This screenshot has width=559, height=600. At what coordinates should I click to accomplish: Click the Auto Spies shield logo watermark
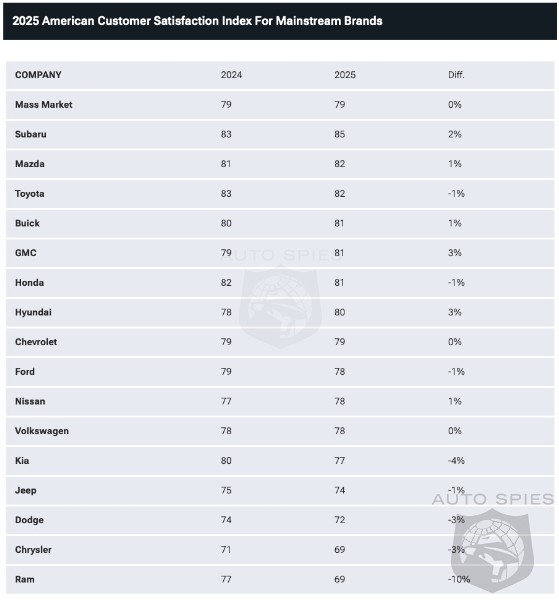(492, 550)
